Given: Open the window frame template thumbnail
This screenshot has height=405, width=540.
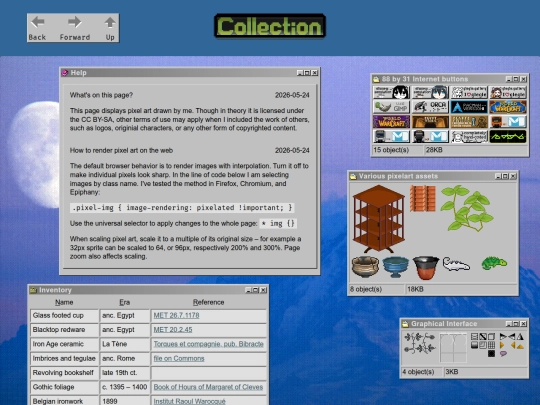Looking at the screenshot, I should click(453, 347).
